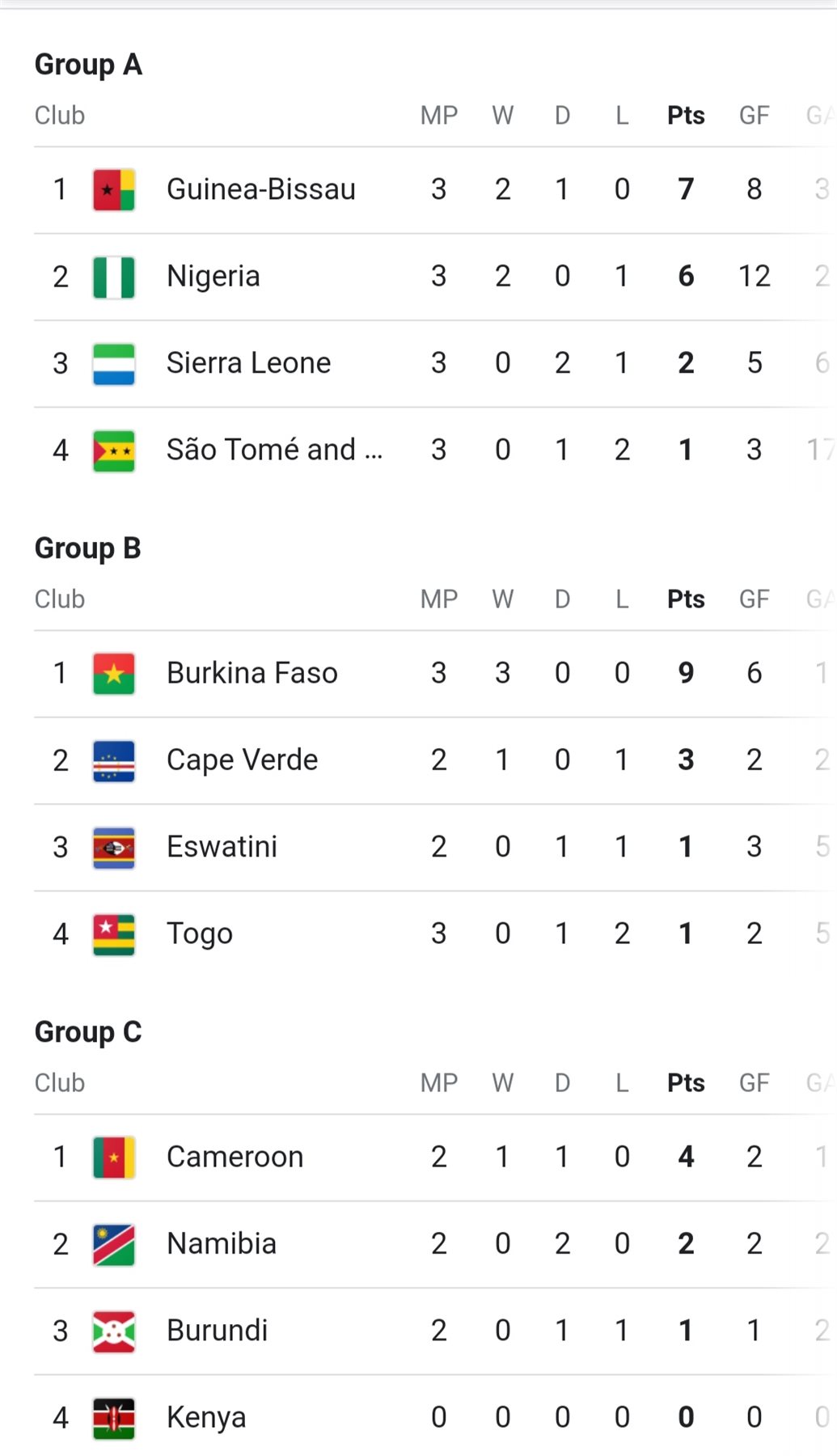Click the Namibia flag icon
The width and height of the screenshot is (837, 1456).
(113, 1244)
